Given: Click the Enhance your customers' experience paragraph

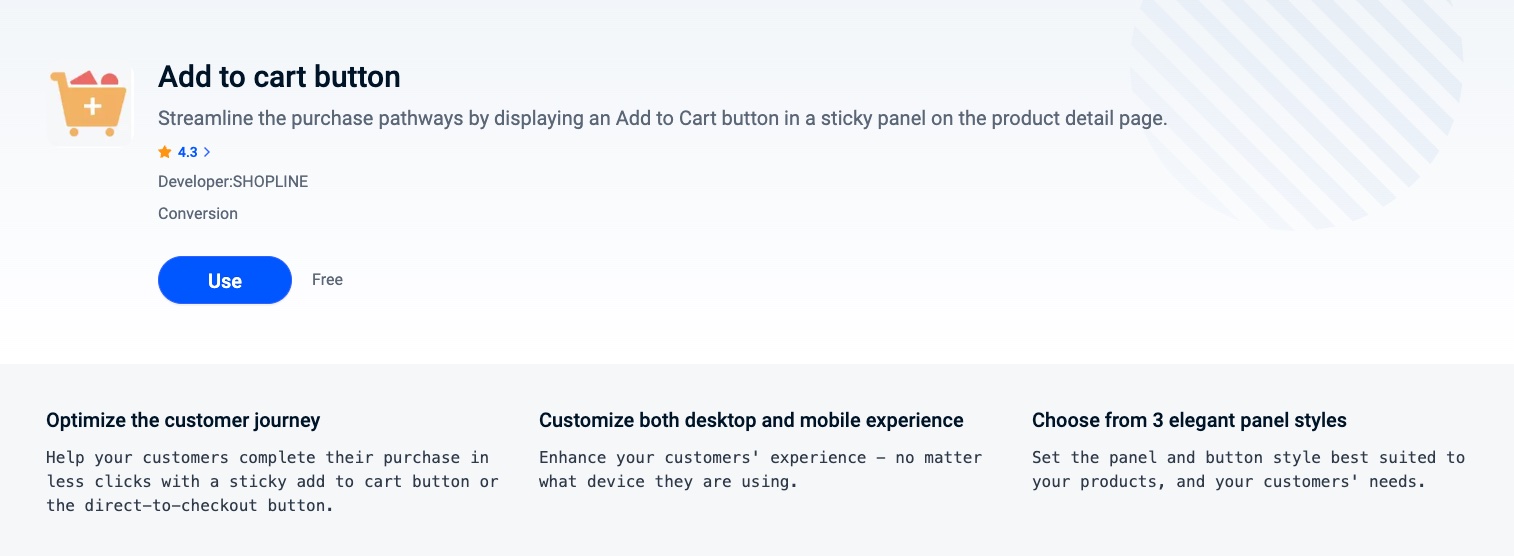Looking at the screenshot, I should 760,469.
